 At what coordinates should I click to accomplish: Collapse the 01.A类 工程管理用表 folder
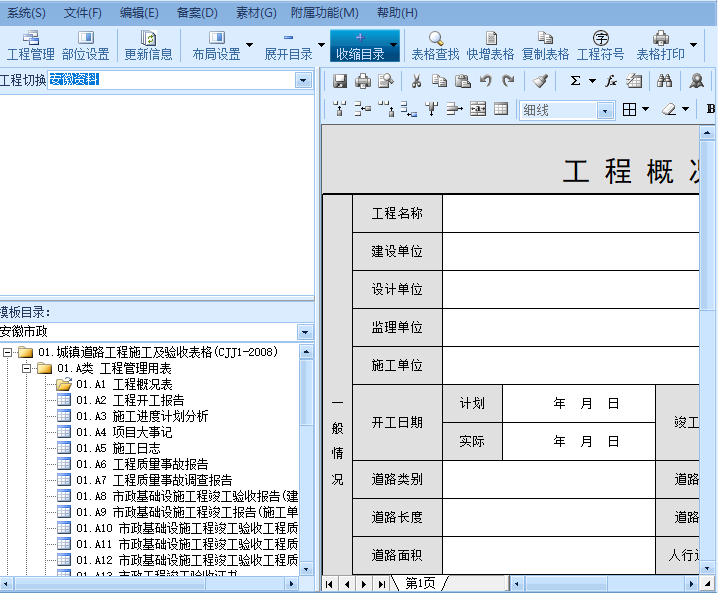point(27,369)
